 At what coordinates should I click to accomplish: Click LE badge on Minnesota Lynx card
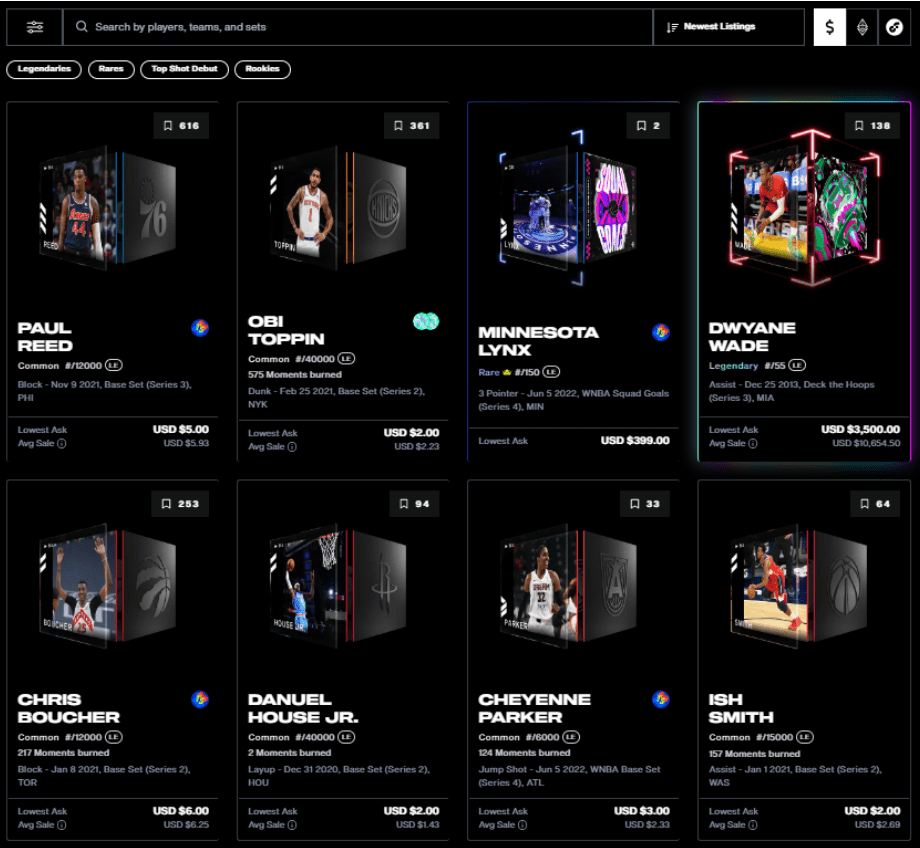(x=551, y=371)
